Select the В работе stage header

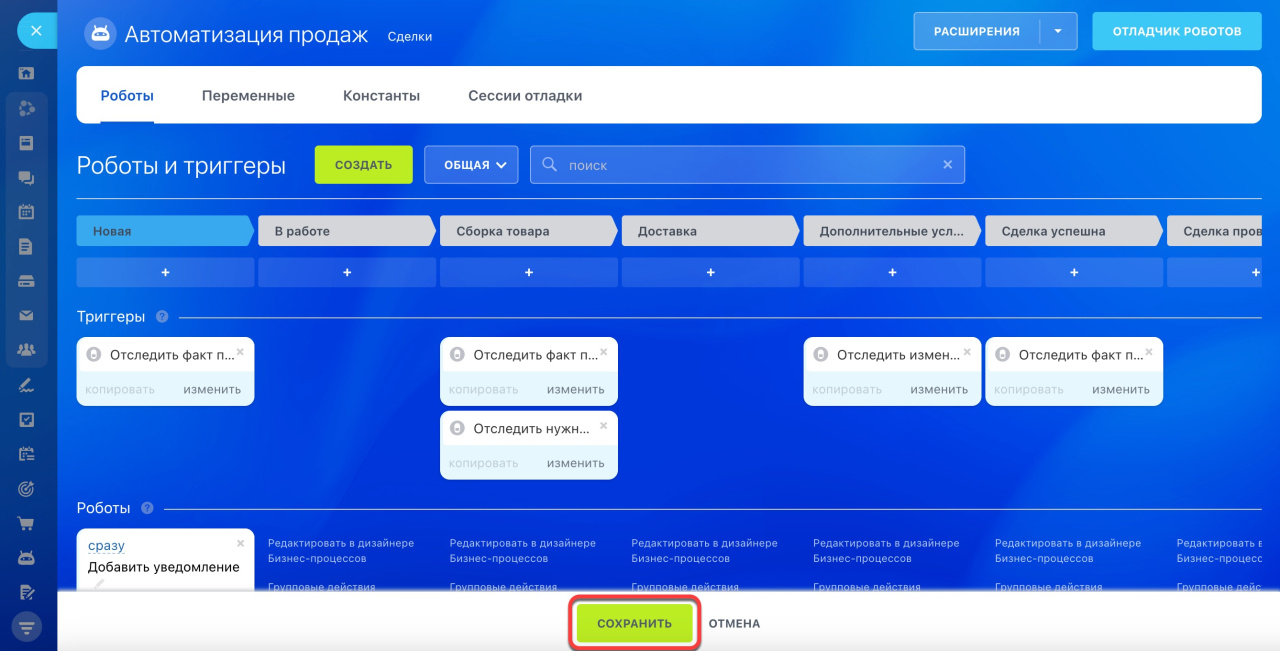345,231
